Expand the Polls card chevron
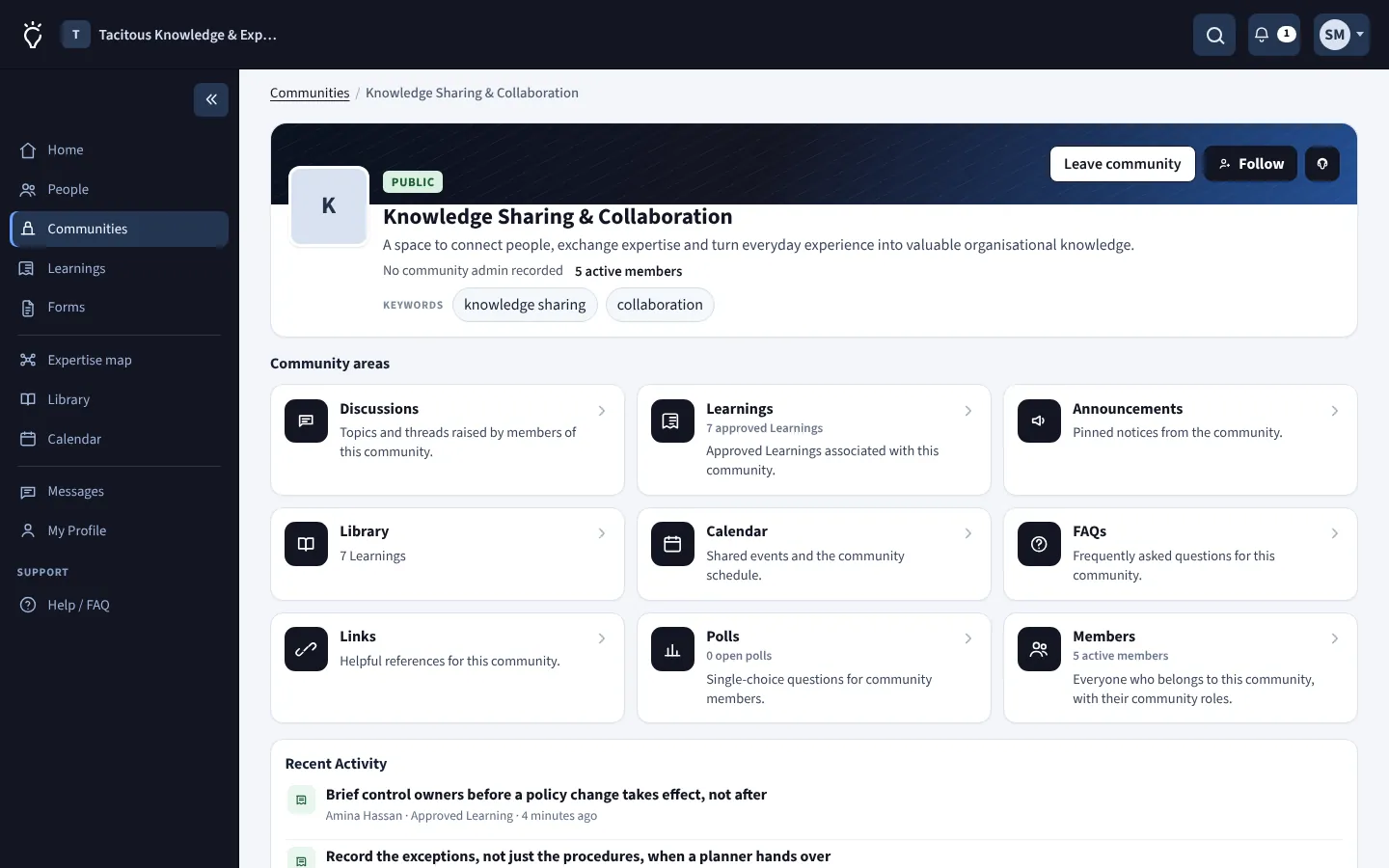This screenshot has height=868, width=1389. point(968,638)
